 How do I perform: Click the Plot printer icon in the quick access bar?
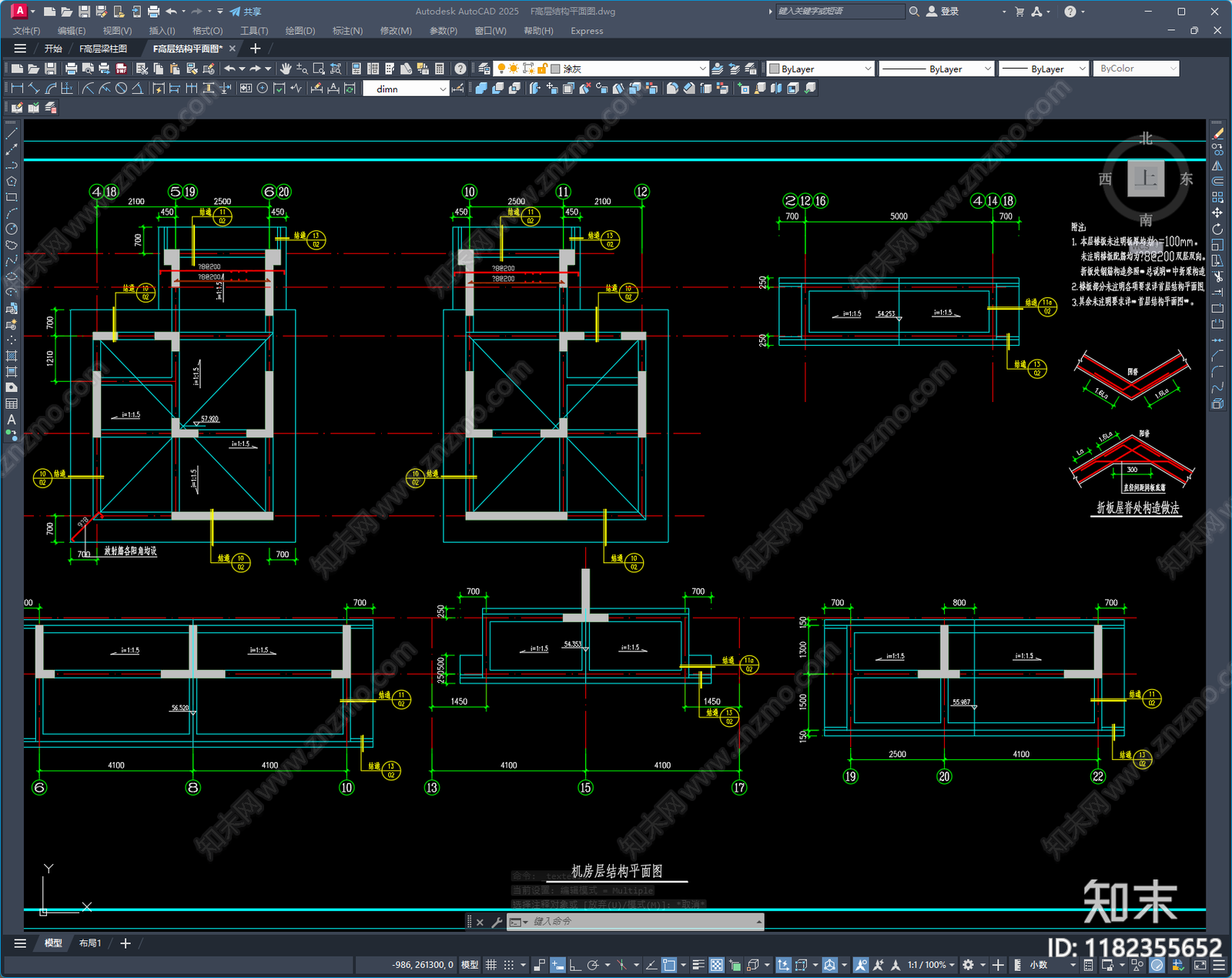pyautogui.click(x=153, y=12)
